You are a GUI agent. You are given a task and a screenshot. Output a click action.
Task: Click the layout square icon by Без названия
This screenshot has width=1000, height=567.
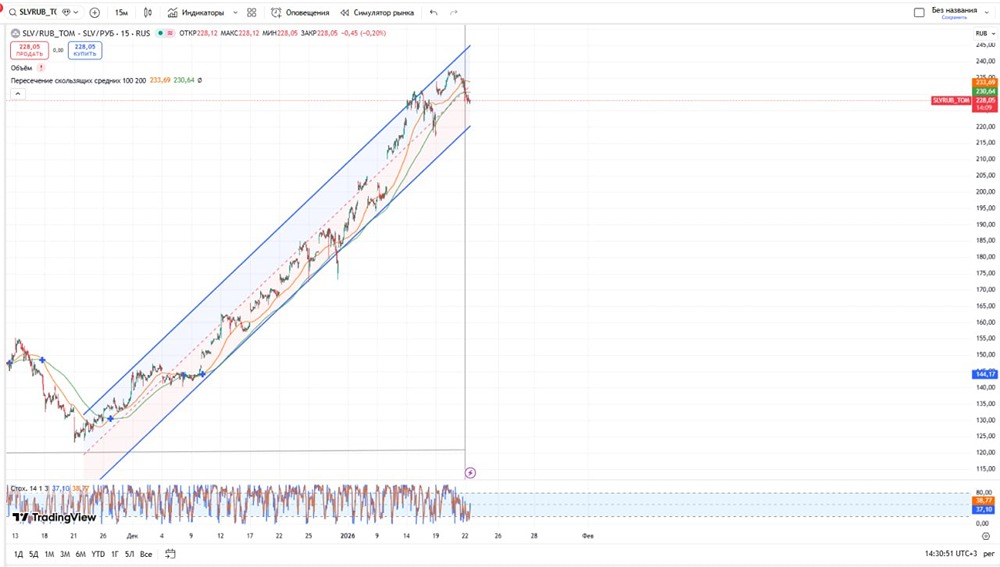tap(919, 12)
